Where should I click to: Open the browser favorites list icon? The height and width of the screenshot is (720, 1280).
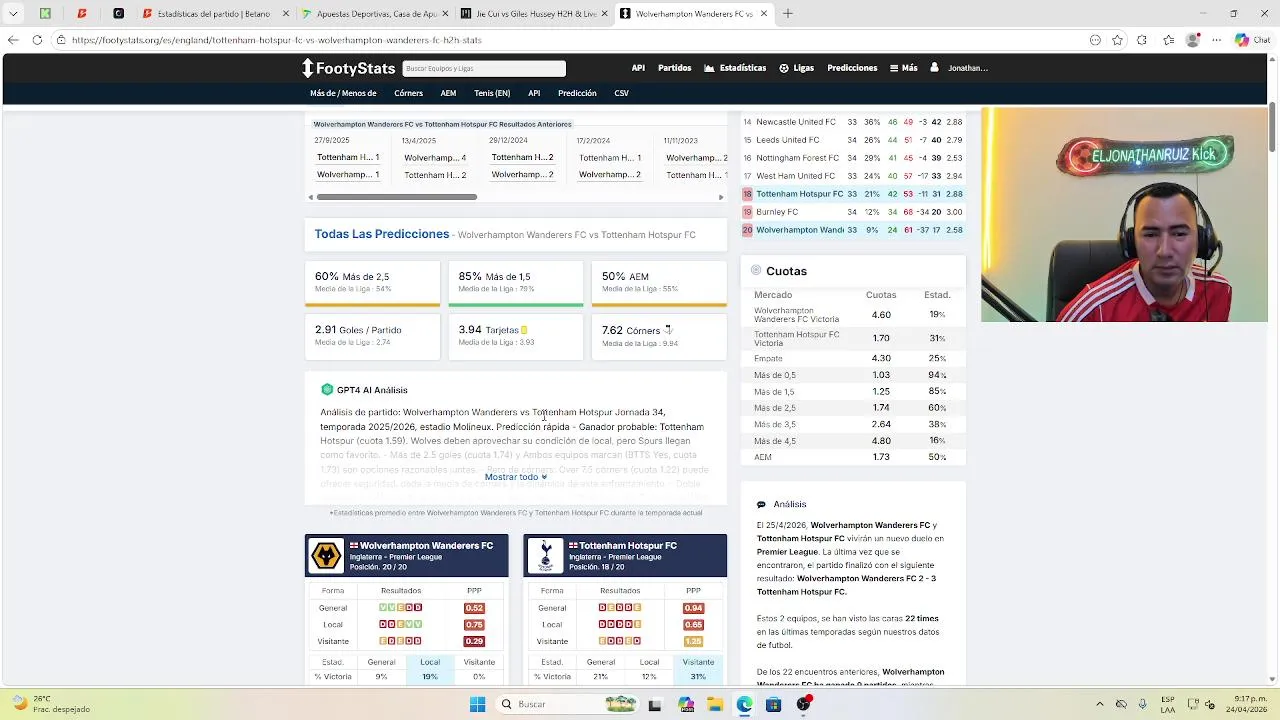click(x=1169, y=40)
